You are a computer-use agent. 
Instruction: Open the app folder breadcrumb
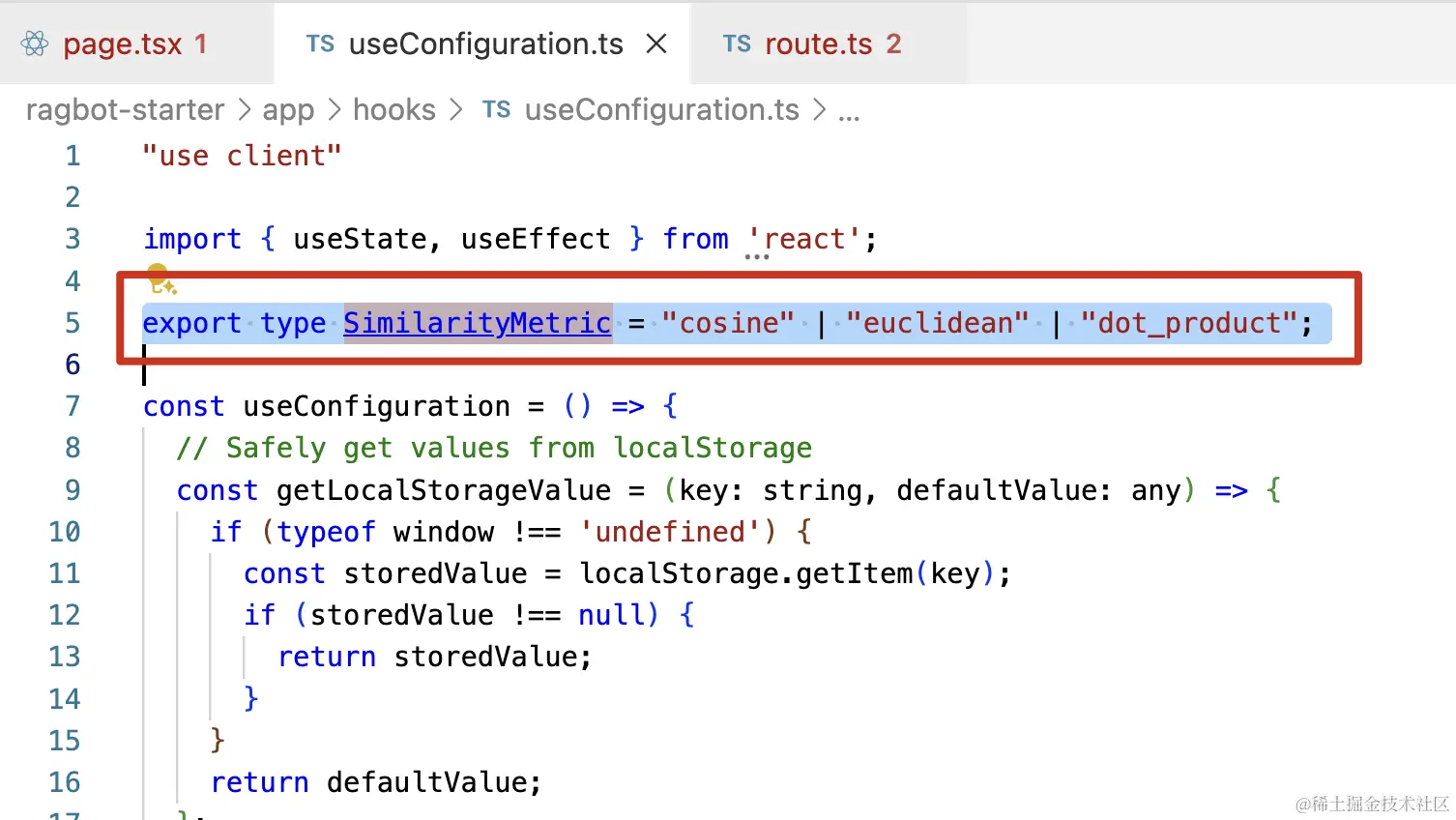coord(288,110)
